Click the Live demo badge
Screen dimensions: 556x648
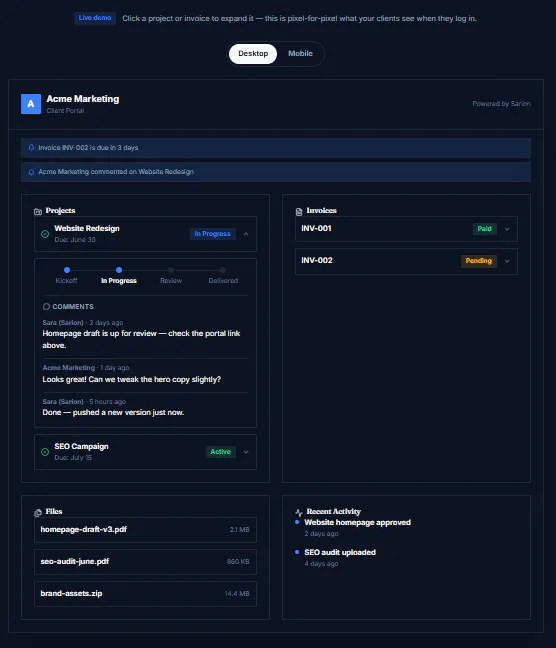coord(95,18)
